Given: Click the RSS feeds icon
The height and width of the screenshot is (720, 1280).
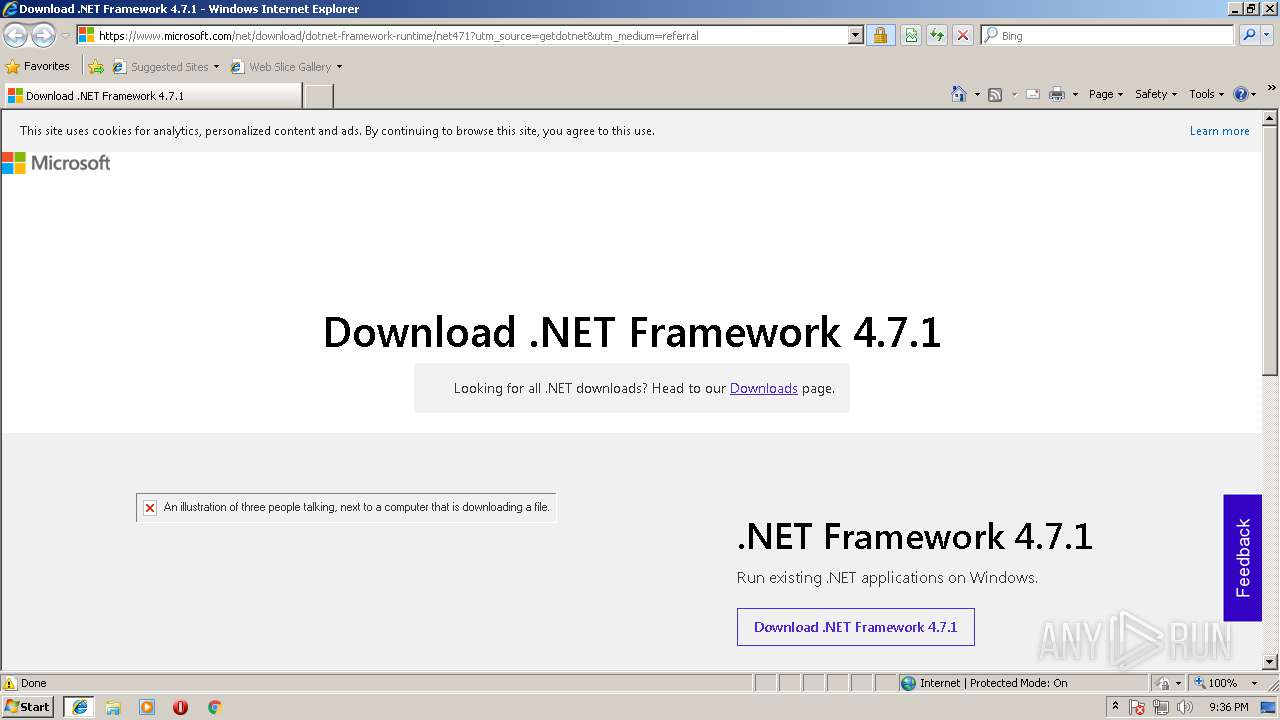Looking at the screenshot, I should pos(995,94).
